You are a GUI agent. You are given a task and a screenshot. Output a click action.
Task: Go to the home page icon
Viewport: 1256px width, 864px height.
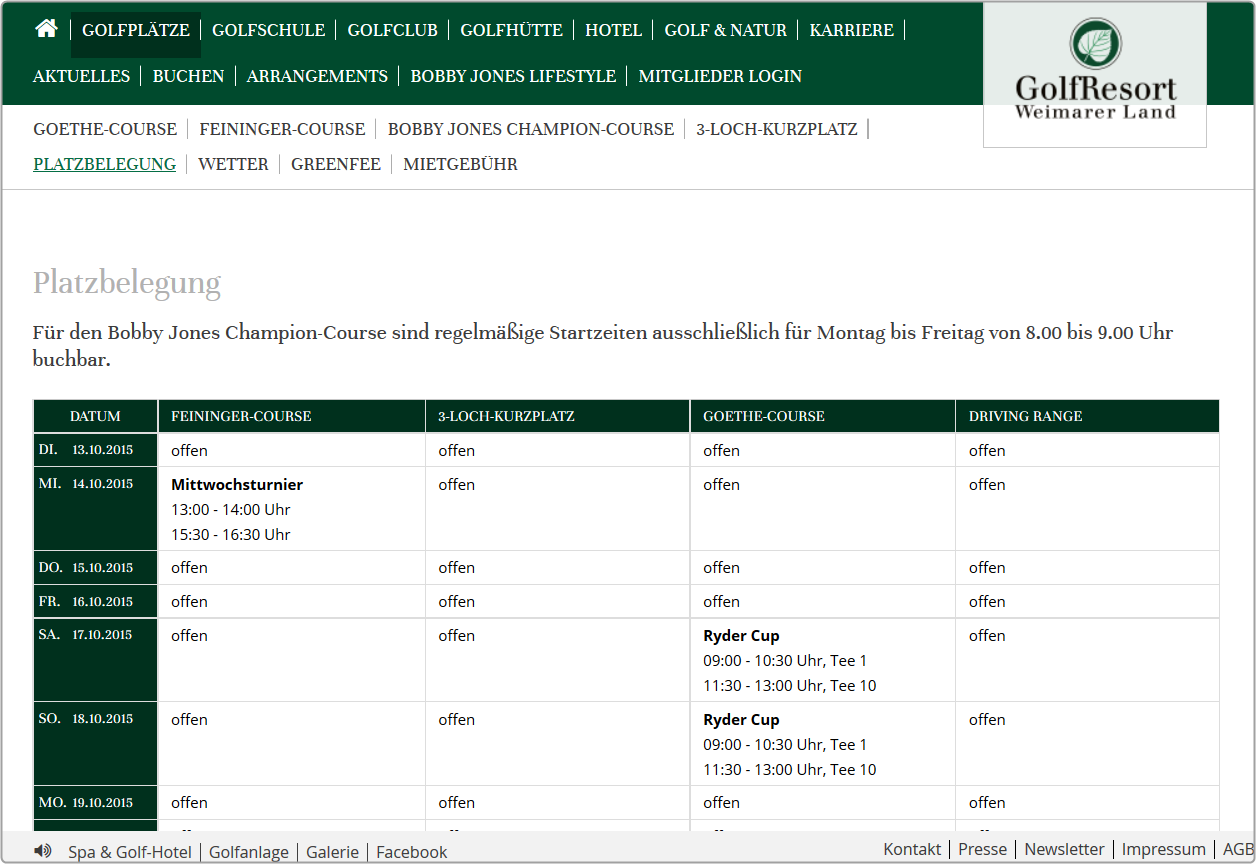pyautogui.click(x=46, y=29)
